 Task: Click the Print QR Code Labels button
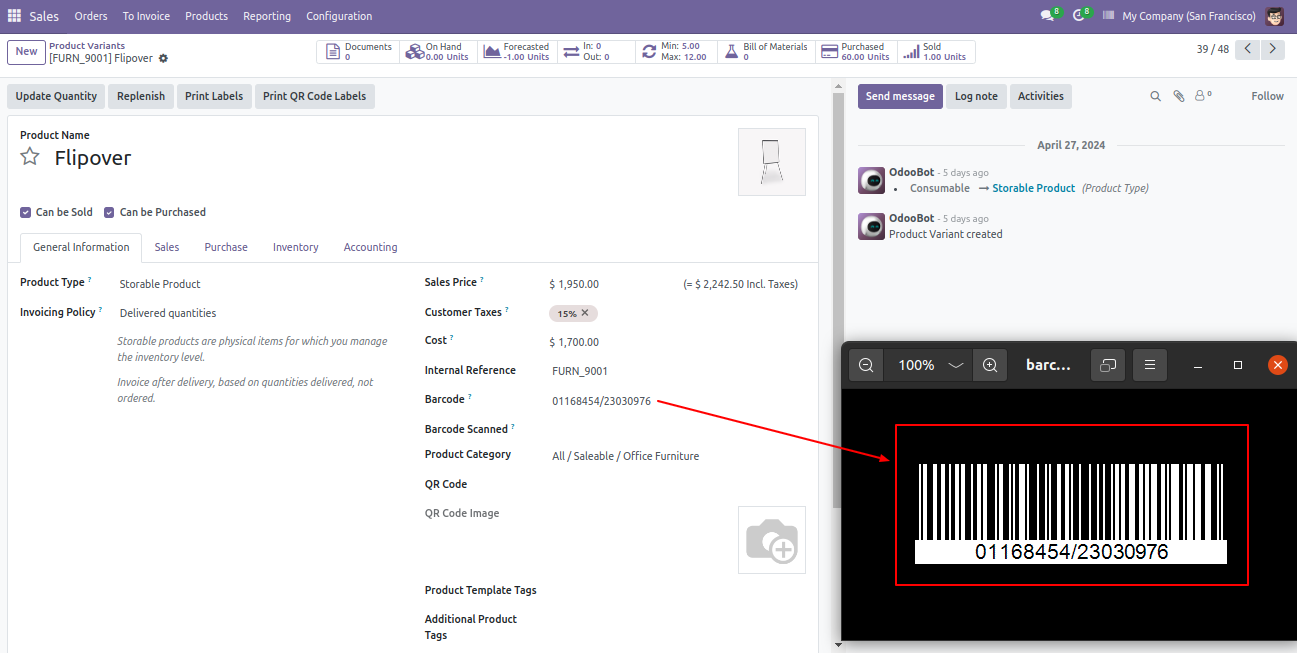(x=314, y=96)
